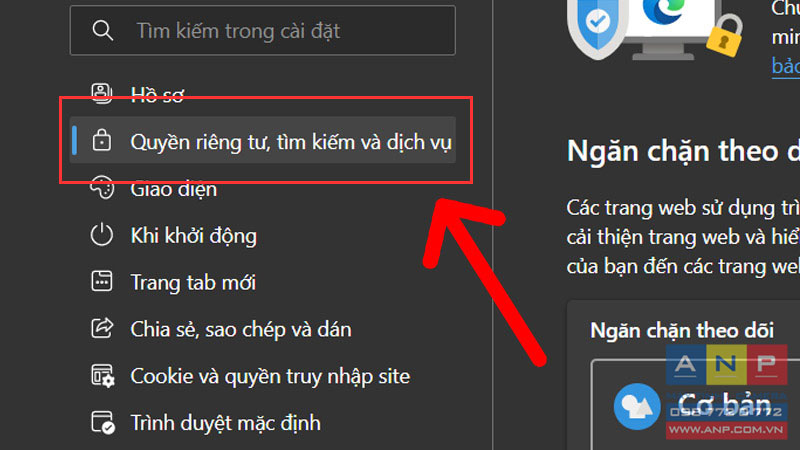Click the Hồ sơ profile icon
This screenshot has height=450, width=800.
(x=102, y=94)
